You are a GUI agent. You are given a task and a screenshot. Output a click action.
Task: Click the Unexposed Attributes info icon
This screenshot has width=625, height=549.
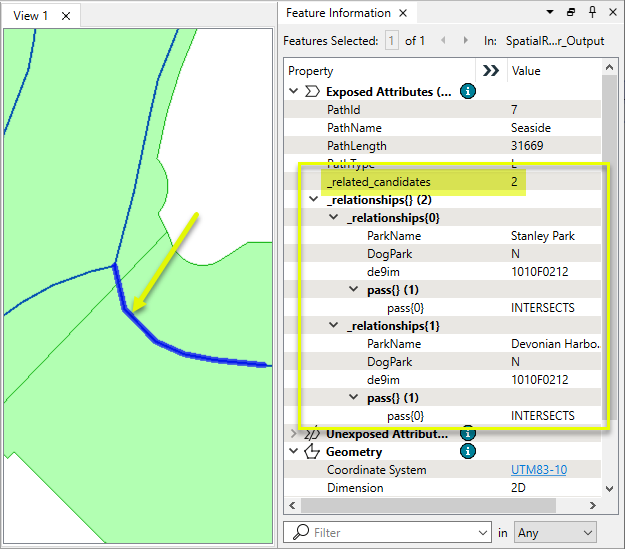pos(467,434)
